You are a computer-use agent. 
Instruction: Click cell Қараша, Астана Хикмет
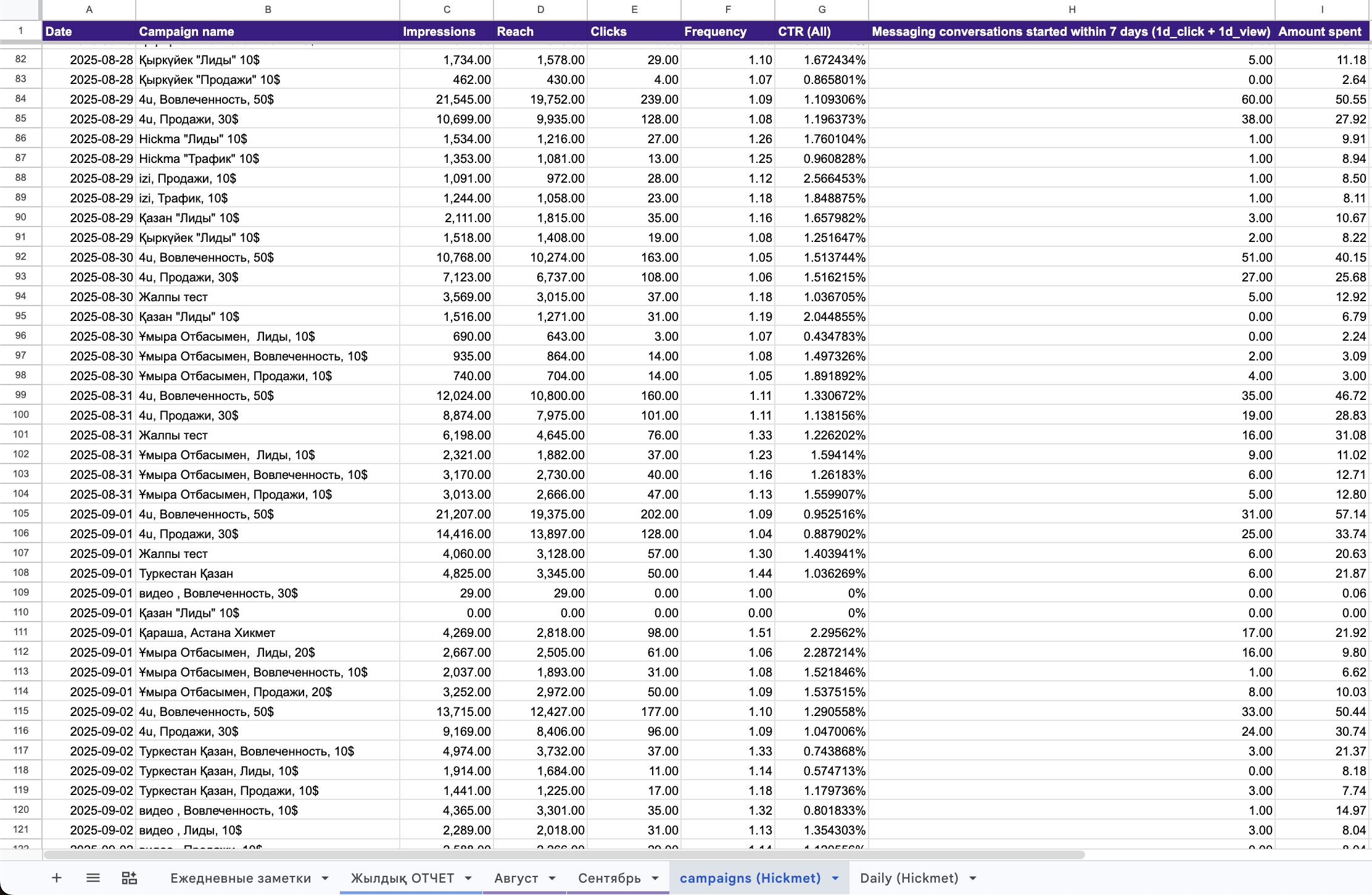(268, 633)
